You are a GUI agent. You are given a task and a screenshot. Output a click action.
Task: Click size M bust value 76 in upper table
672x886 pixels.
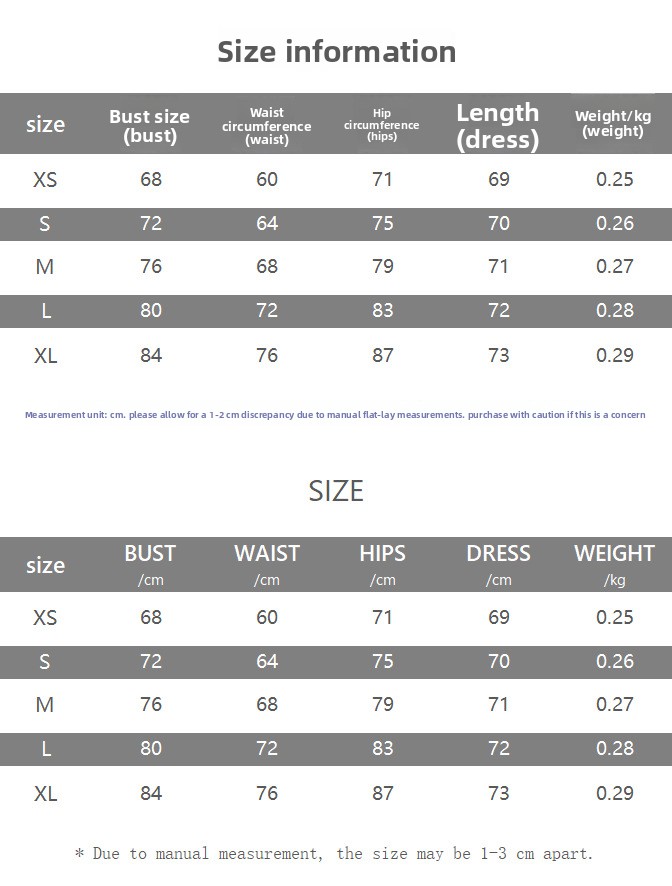point(151,267)
